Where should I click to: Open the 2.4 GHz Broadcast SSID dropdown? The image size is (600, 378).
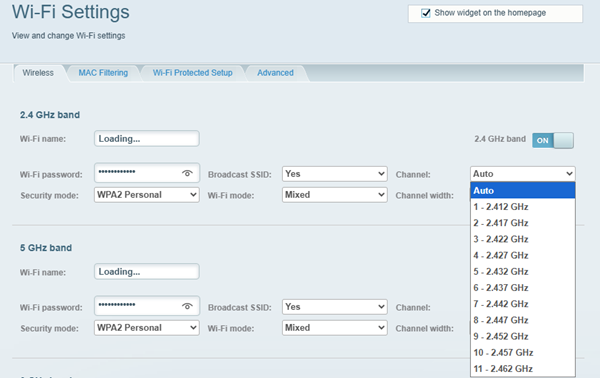(x=334, y=174)
